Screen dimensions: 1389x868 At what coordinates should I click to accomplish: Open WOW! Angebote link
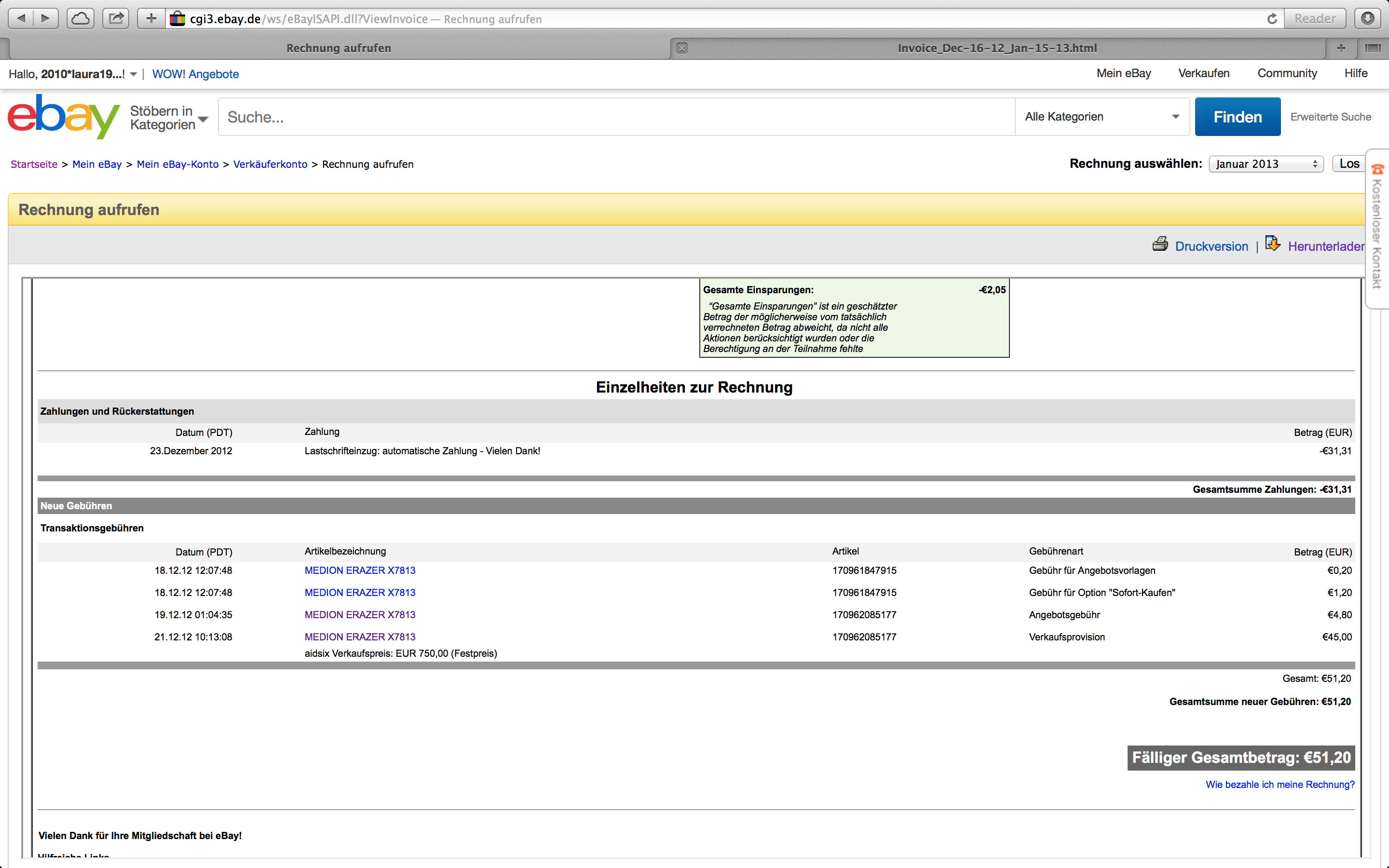click(x=195, y=74)
